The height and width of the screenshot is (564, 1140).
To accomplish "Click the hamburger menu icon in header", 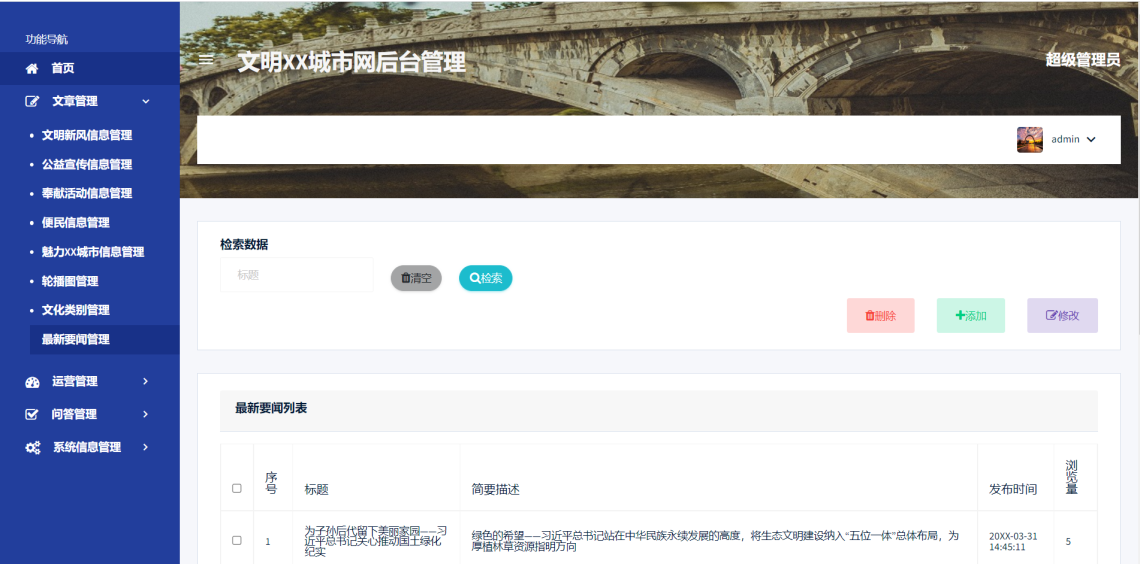I will coord(206,60).
